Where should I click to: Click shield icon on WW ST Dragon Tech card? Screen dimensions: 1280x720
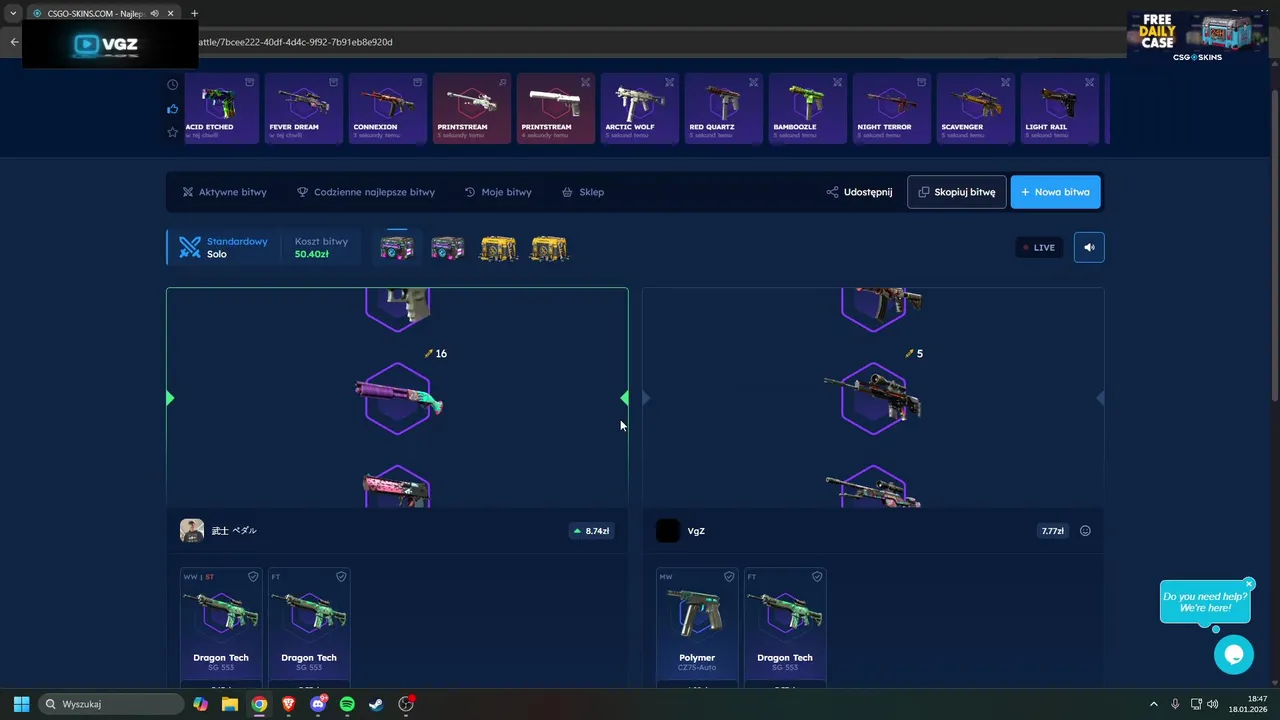(252, 577)
